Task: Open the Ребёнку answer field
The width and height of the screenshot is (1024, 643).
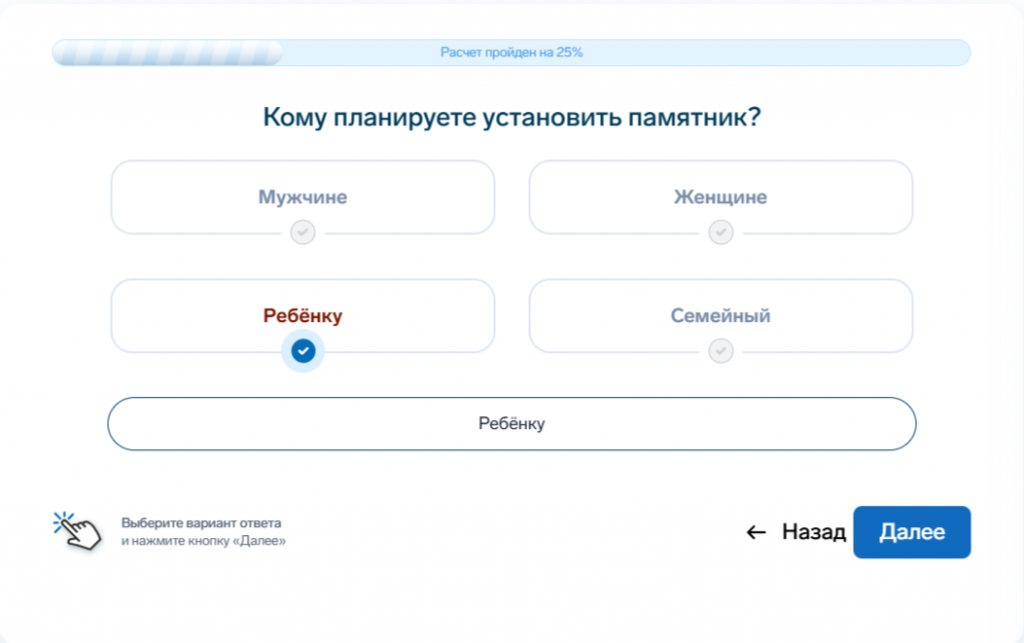Action: coord(511,423)
